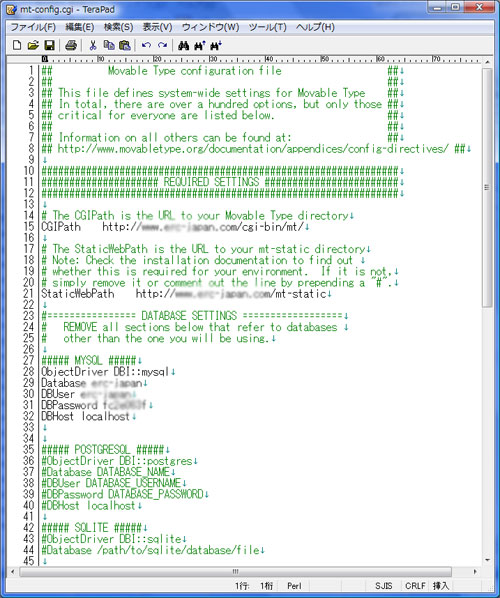Viewport: 500px width, 598px height.
Task: Cut selection with scissors icon
Action: 93,45
